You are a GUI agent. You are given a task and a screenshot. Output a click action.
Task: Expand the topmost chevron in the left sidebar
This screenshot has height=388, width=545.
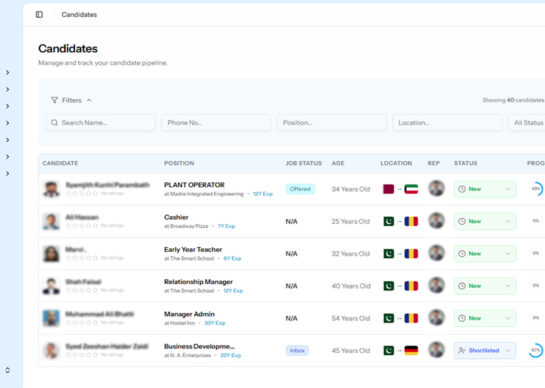click(7, 73)
